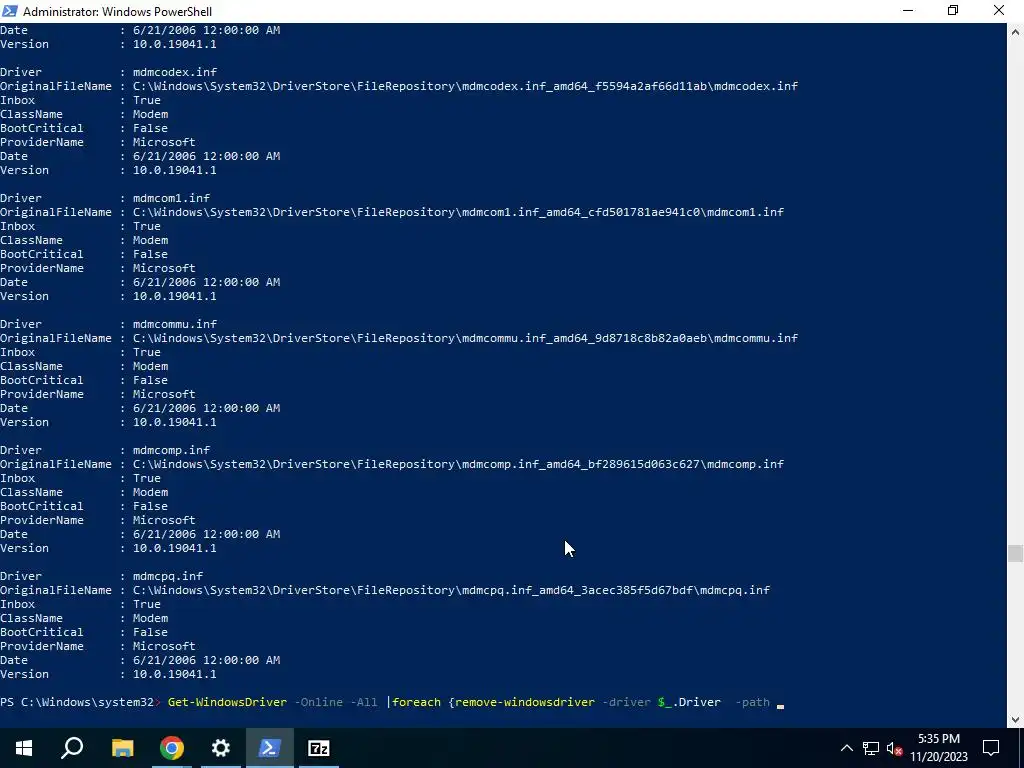Screen dimensions: 1024x768
Task: Click the mdmcodex.inf OriginalFileName path
Action: coord(465,86)
